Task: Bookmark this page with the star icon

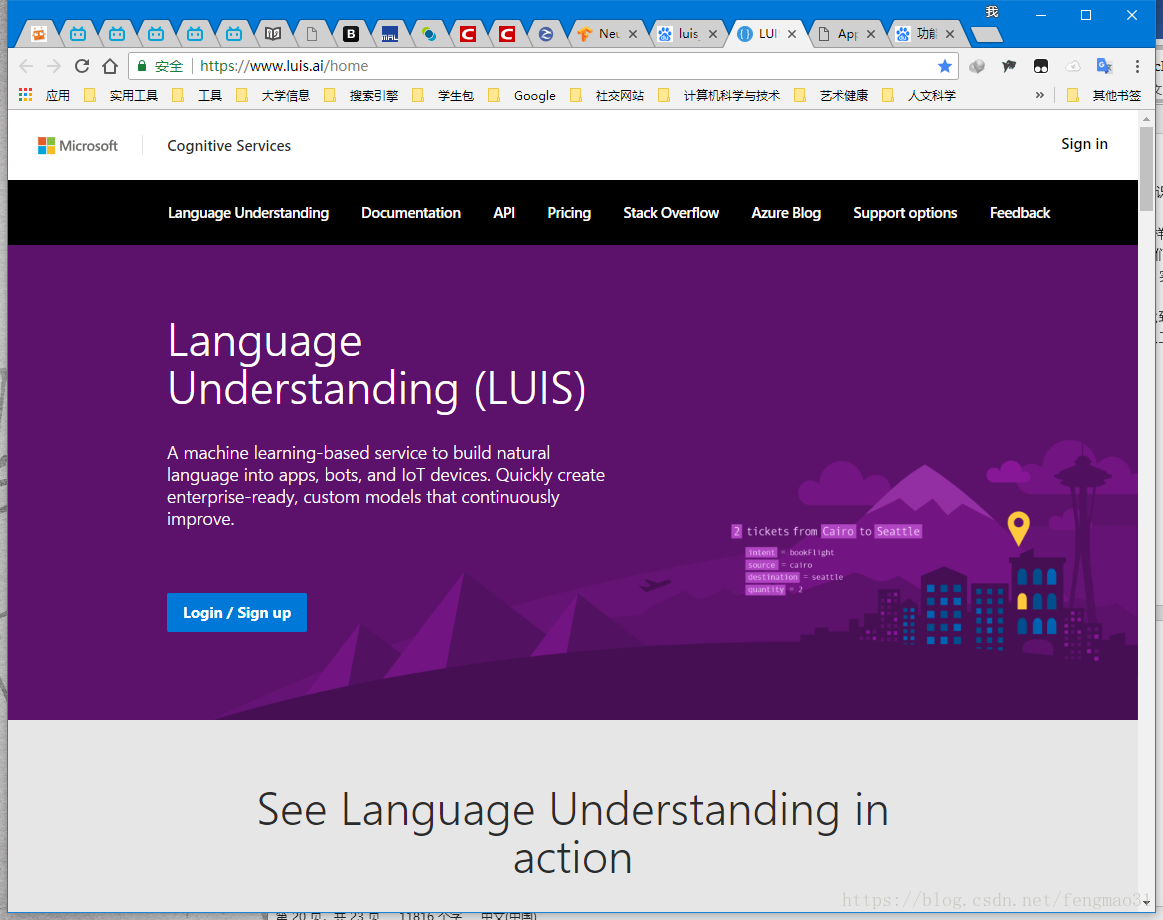Action: tap(944, 66)
